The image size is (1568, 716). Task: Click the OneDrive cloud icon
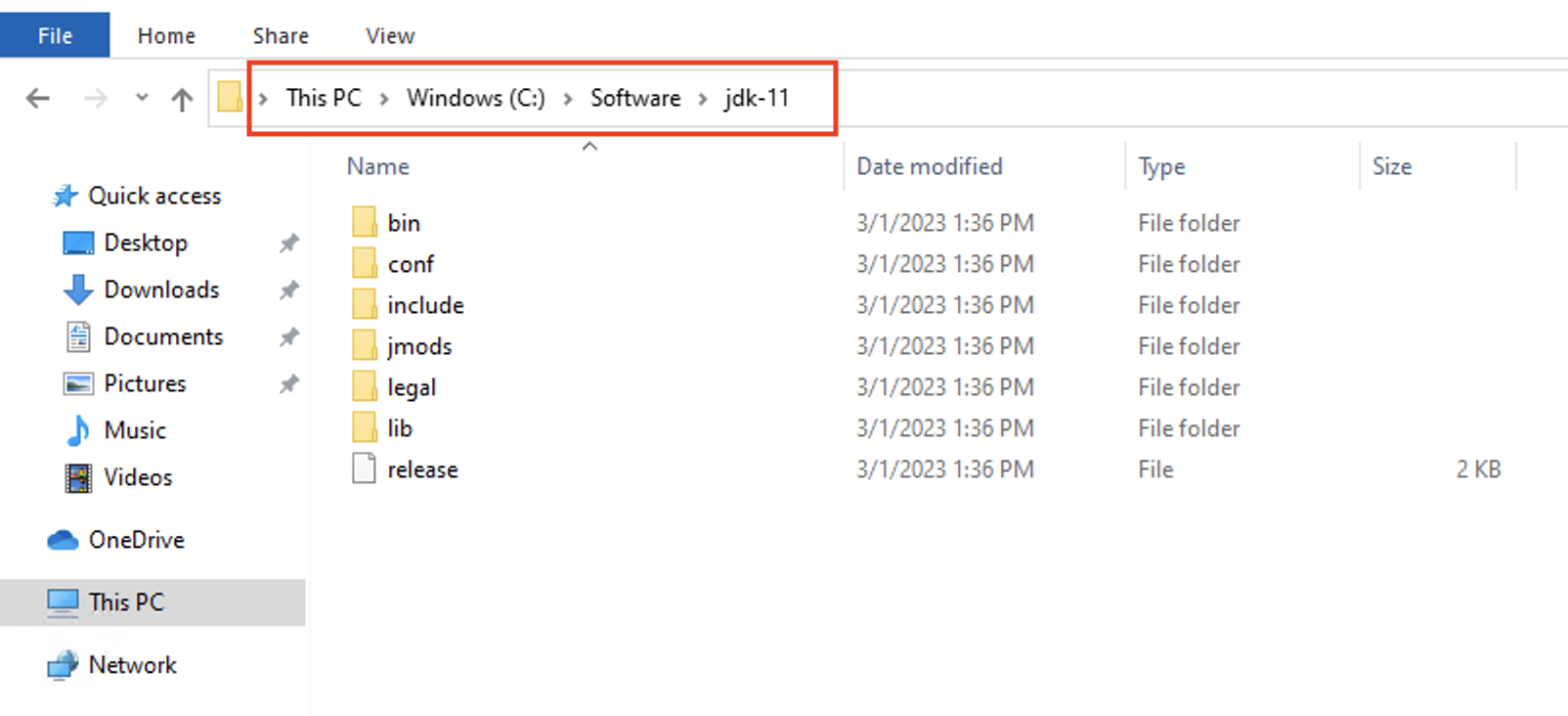[63, 540]
